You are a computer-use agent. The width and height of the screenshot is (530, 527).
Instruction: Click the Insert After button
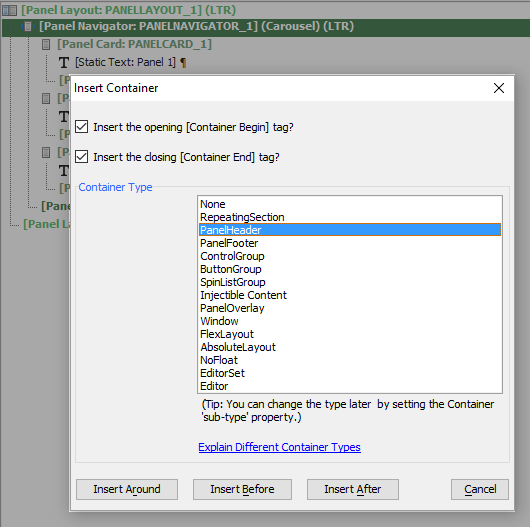[353, 489]
